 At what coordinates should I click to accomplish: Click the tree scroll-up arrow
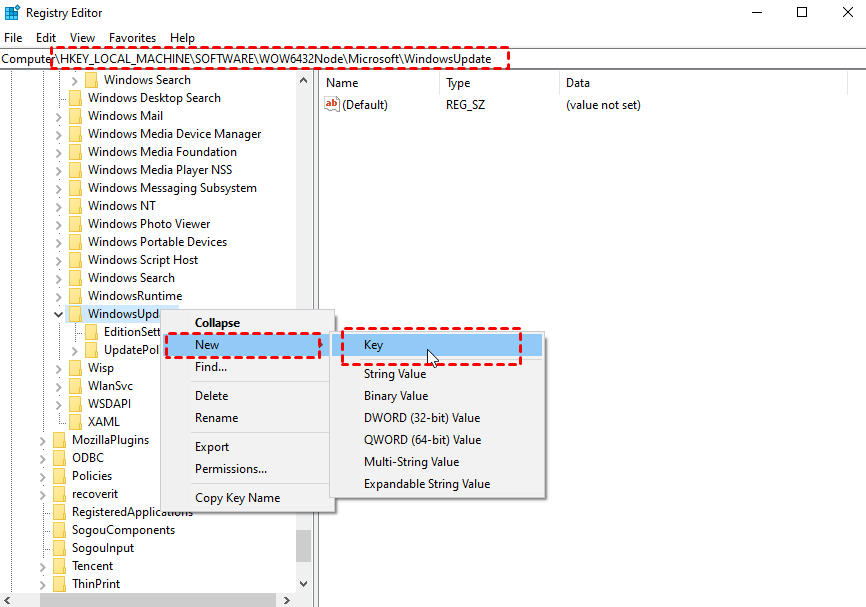(303, 80)
